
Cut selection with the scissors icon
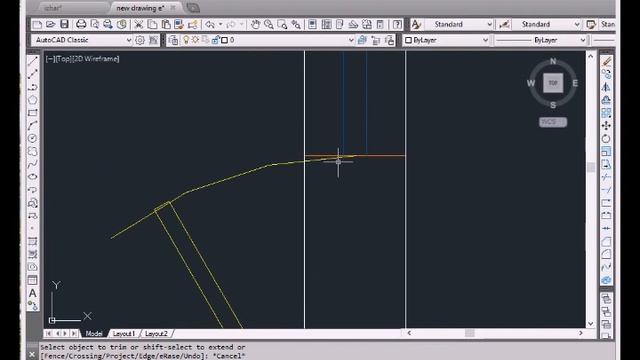(138, 24)
